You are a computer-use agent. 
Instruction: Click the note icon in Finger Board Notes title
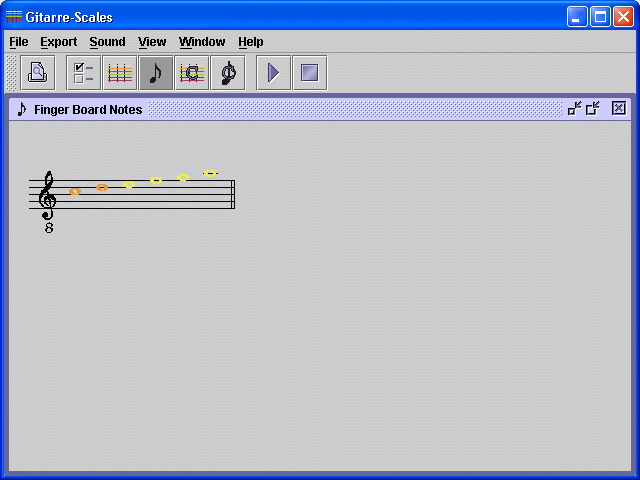(22, 109)
